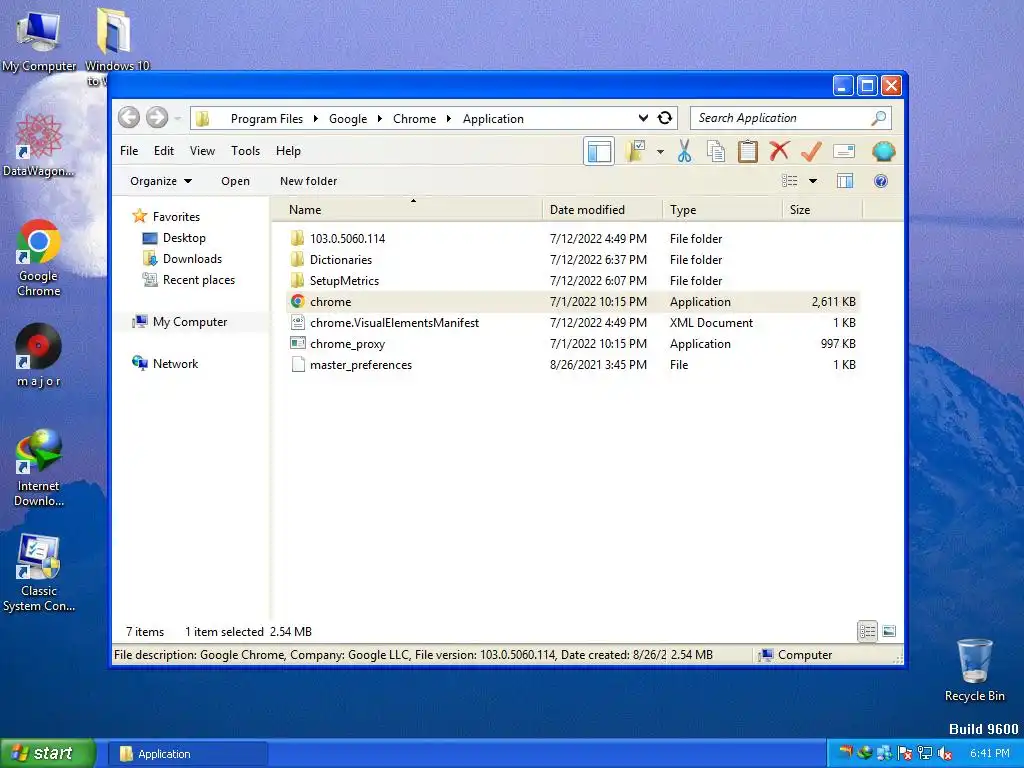The image size is (1024, 768).
Task: Click the DataWagon desktop shortcut
Action: (39, 146)
